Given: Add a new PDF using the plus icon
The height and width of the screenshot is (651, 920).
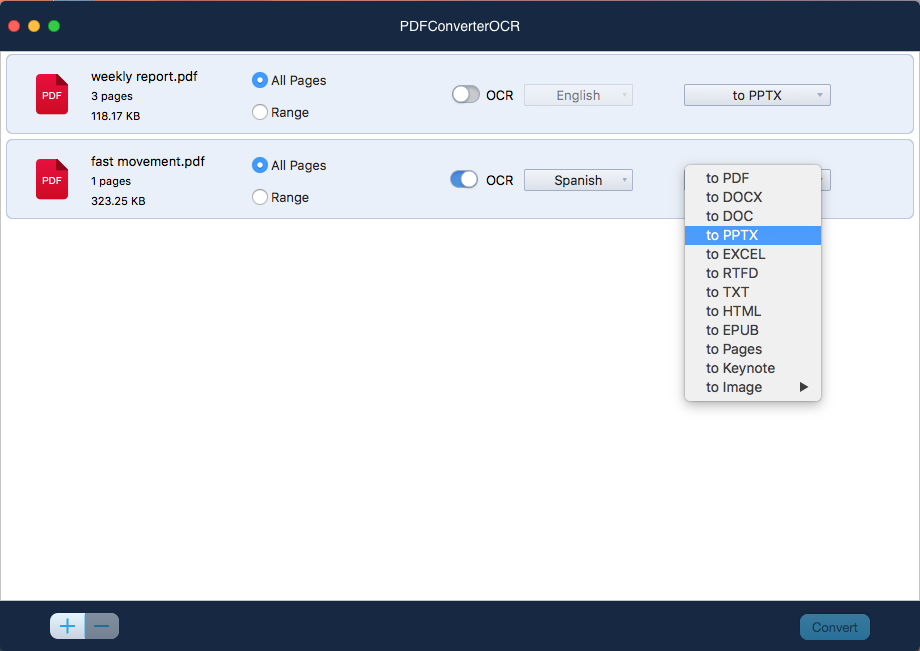Looking at the screenshot, I should pyautogui.click(x=67, y=625).
